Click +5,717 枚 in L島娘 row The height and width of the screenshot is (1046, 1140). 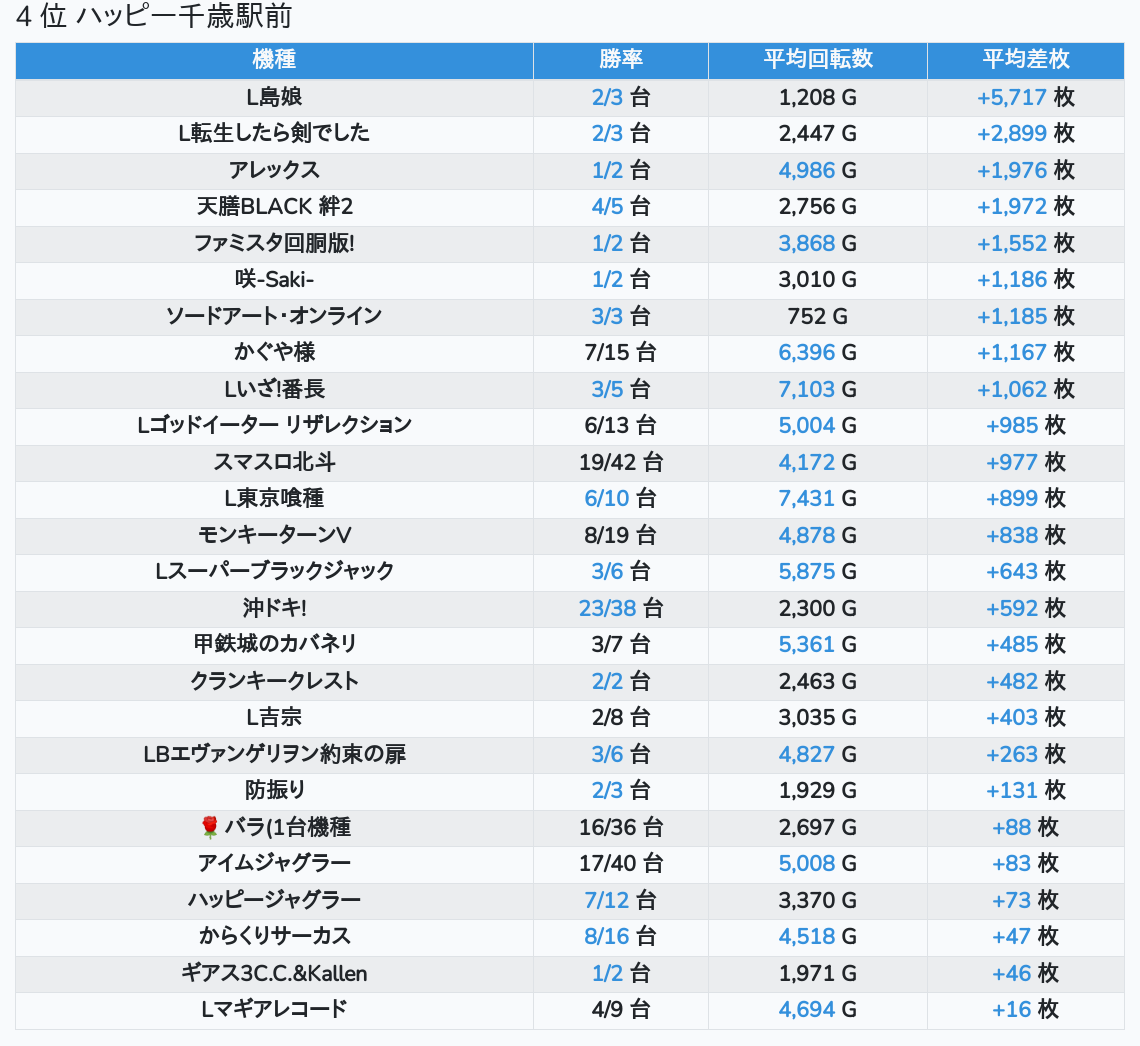1026,97
